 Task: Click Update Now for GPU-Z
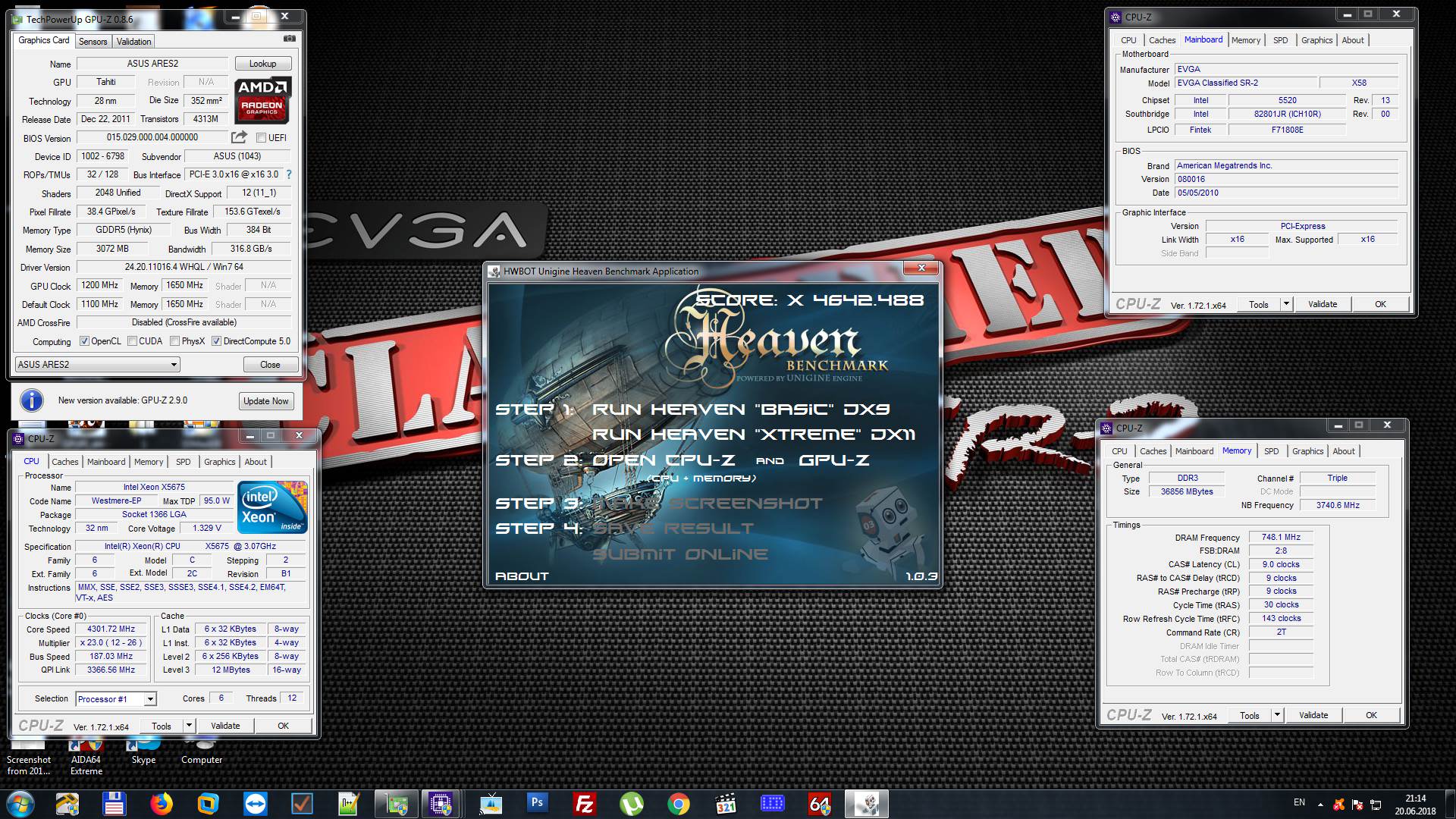coord(265,400)
